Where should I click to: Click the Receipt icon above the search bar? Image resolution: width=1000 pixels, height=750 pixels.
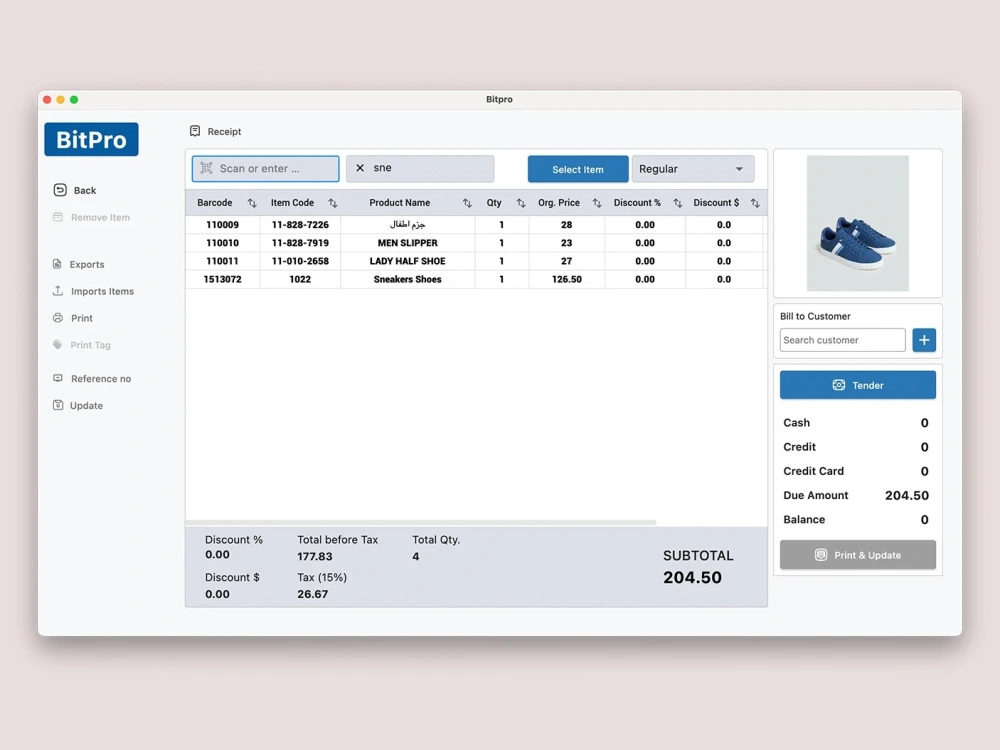point(196,131)
